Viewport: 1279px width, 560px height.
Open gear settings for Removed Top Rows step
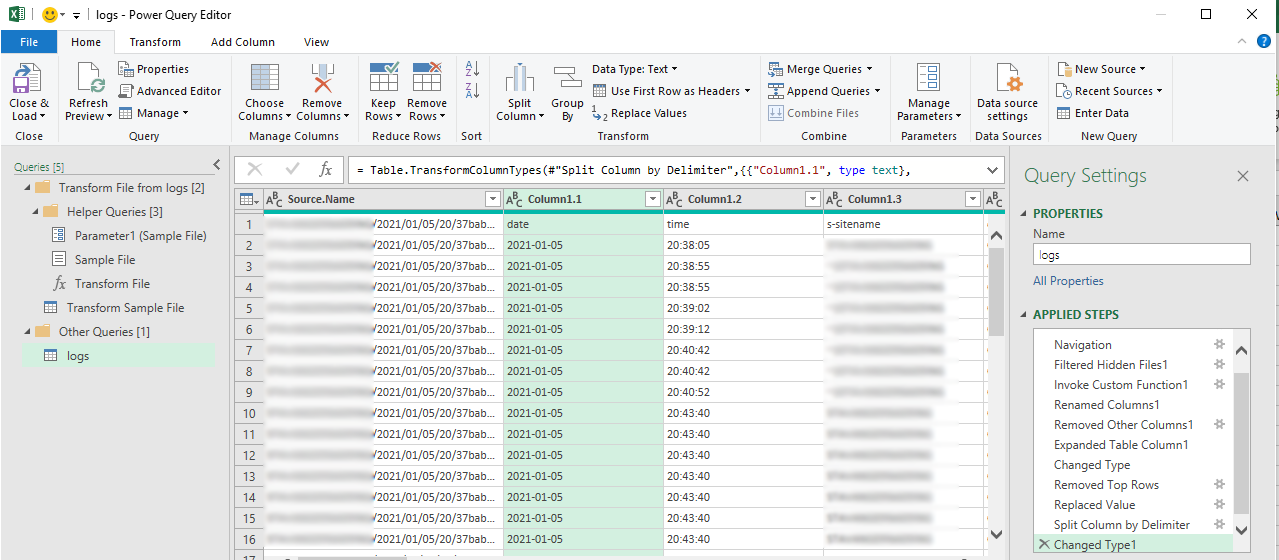[1219, 484]
